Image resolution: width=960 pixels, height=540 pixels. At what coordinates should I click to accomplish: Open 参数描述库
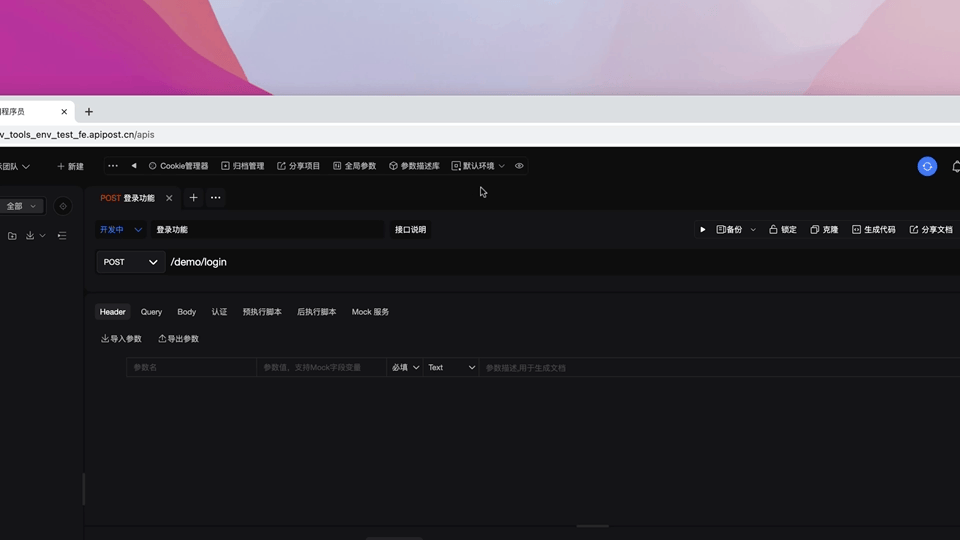click(x=414, y=166)
